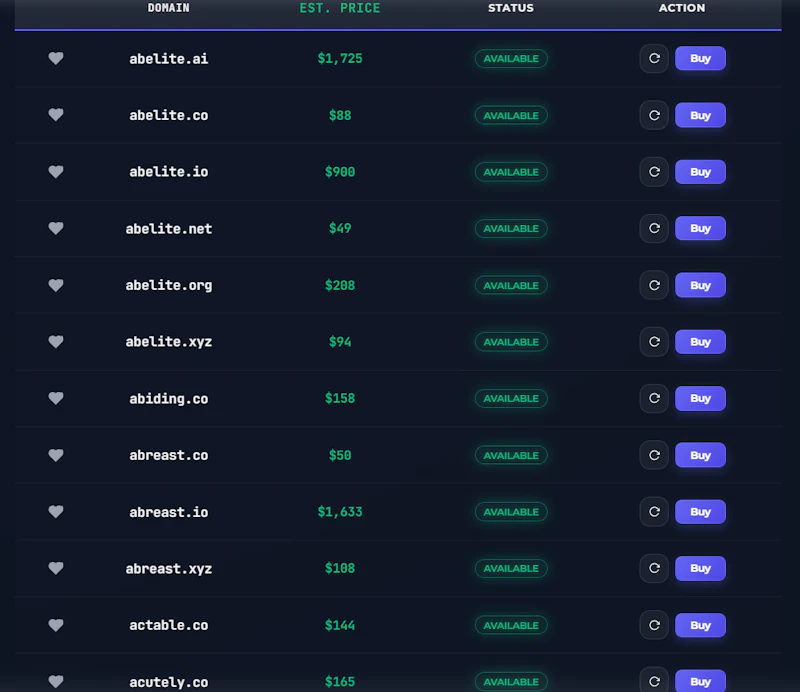
Task: Toggle the heart for abelite.net
Action: (x=56, y=228)
